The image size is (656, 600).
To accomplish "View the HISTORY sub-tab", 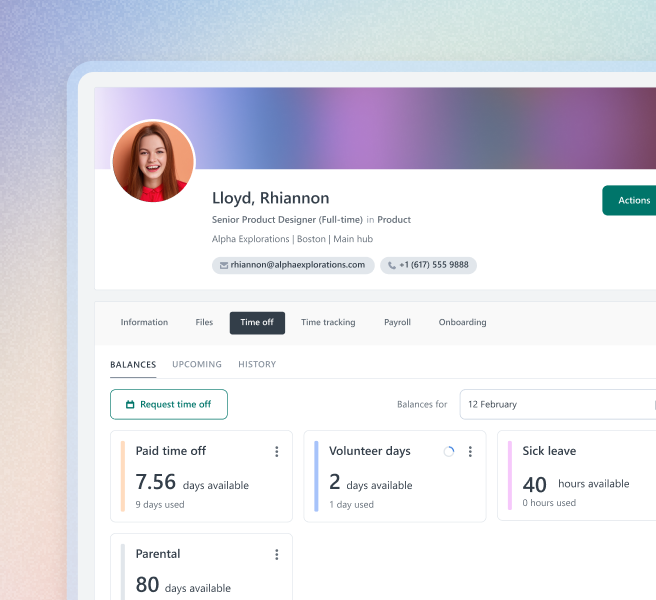I will point(257,364).
